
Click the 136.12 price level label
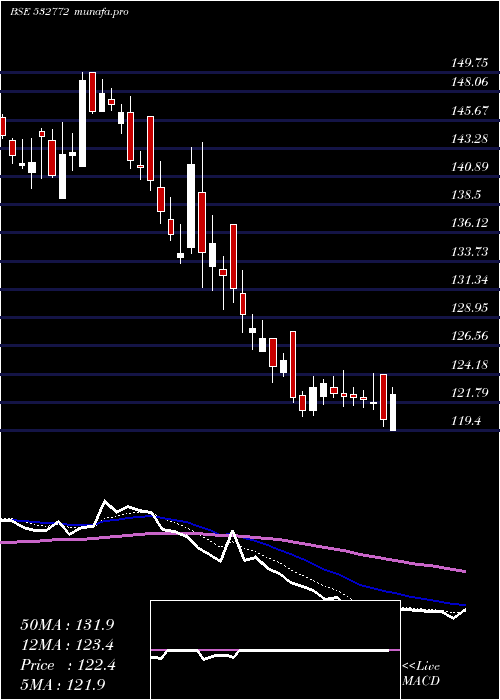click(x=470, y=224)
